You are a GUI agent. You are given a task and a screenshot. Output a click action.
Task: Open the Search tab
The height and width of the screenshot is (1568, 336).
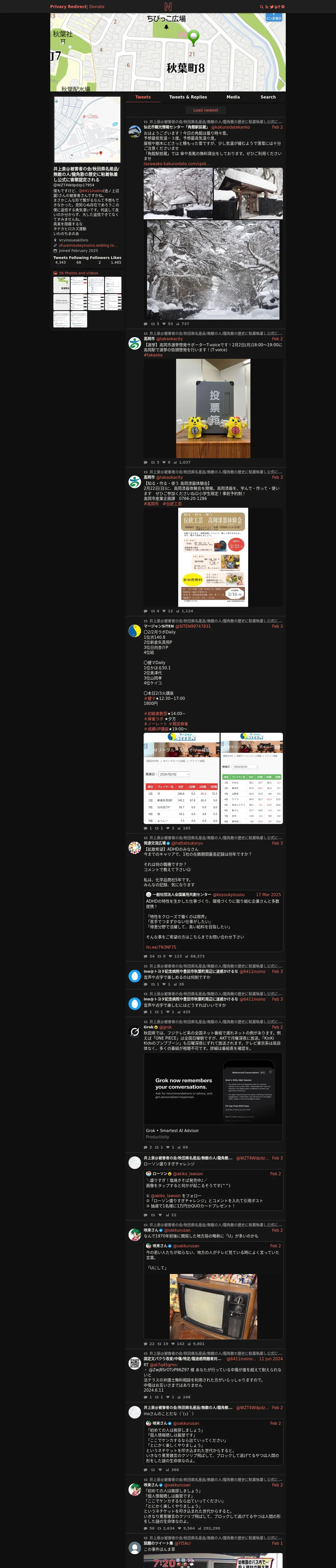tap(268, 97)
